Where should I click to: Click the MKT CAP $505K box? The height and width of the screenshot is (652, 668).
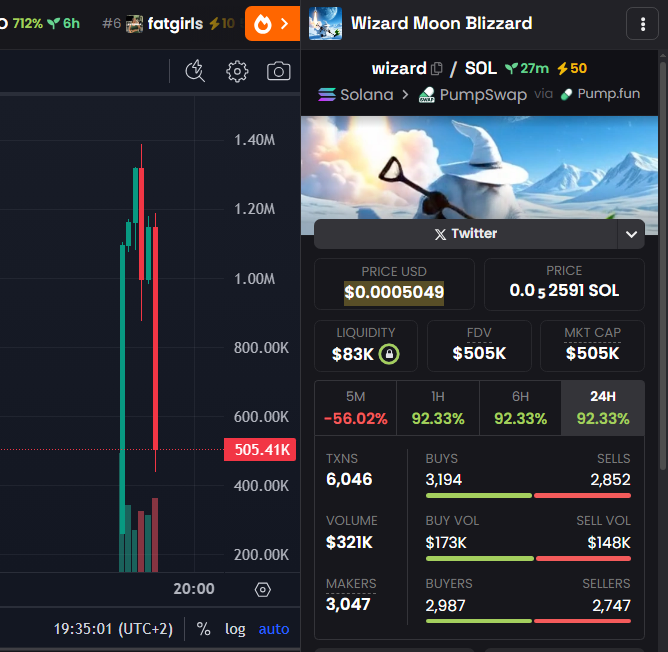[x=592, y=346]
